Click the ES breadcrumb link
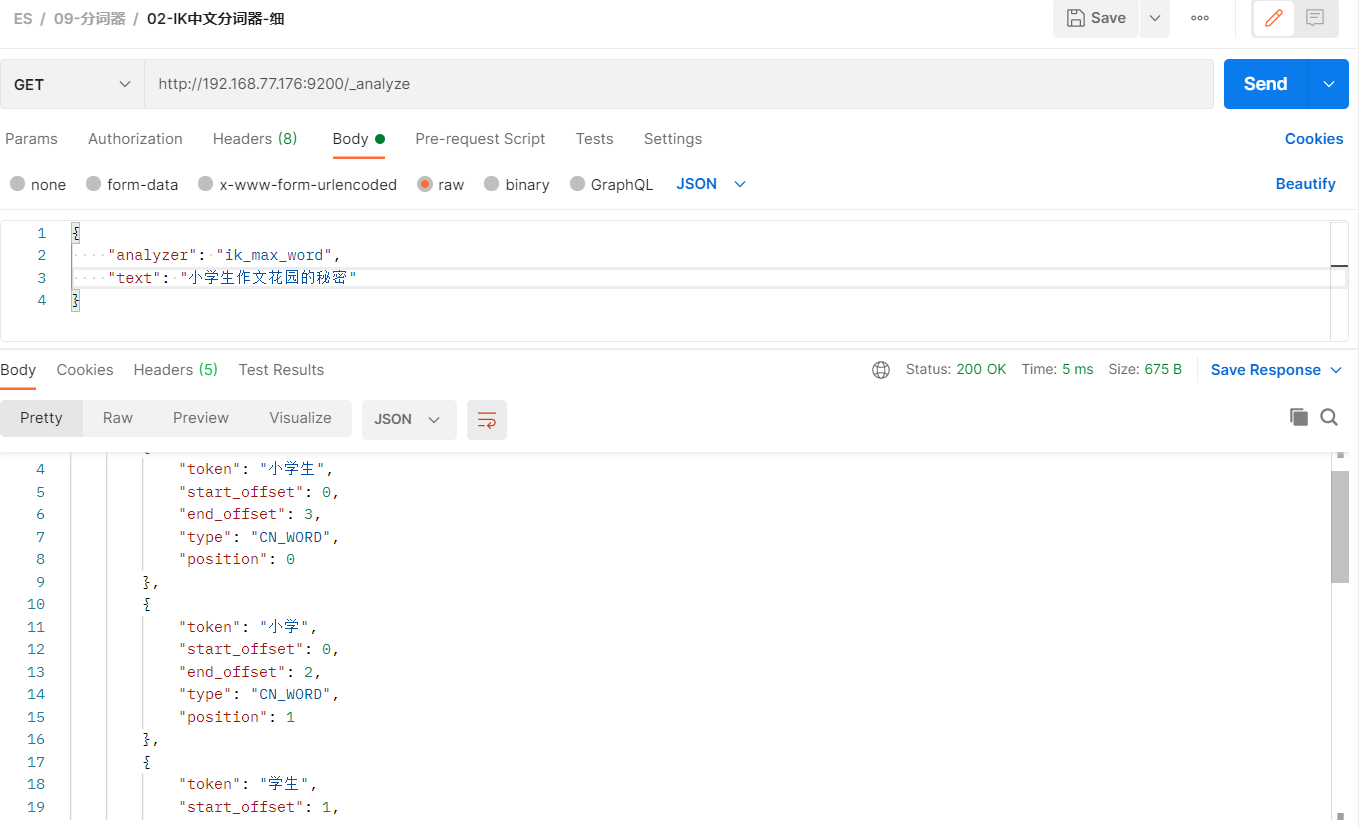 coord(22,18)
